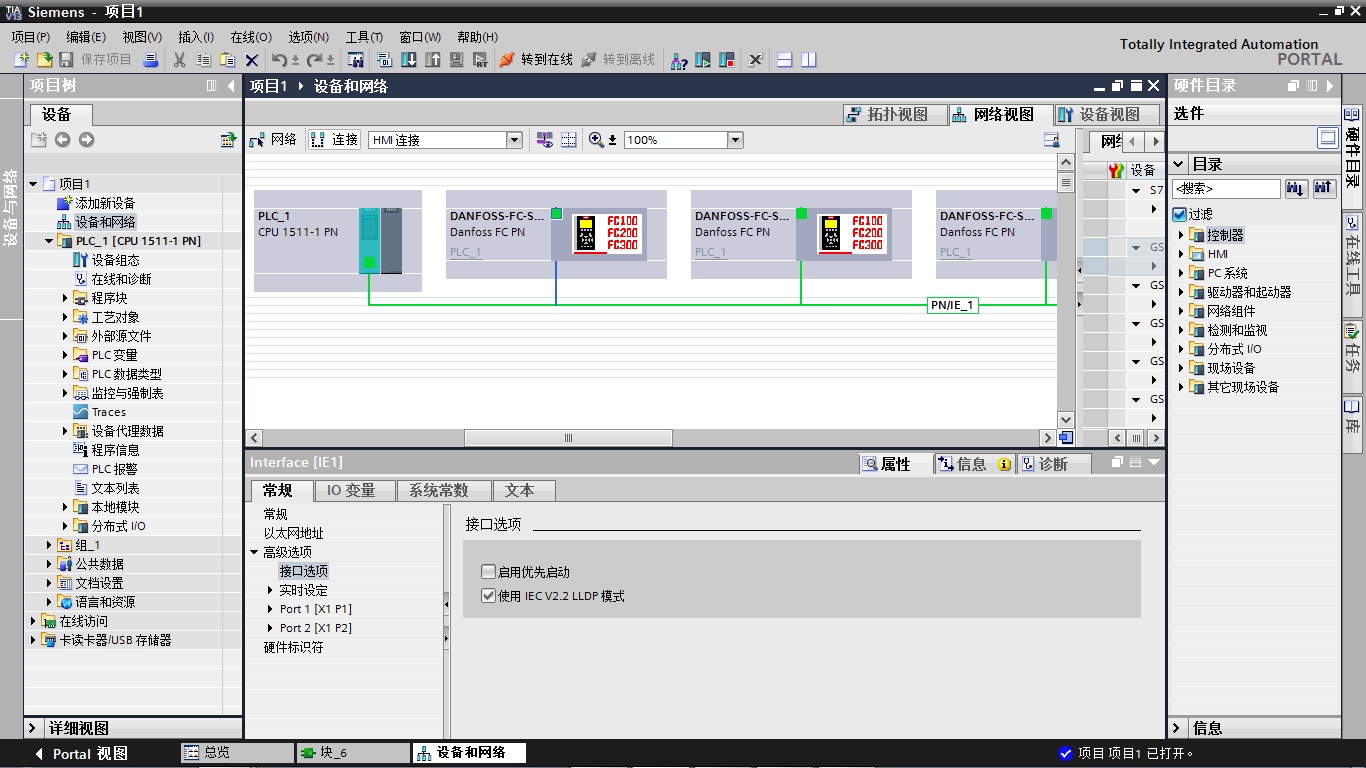The width and height of the screenshot is (1366, 768).
Task: Toggle the 过滤 filter checkbox in catalog
Action: (x=1179, y=214)
